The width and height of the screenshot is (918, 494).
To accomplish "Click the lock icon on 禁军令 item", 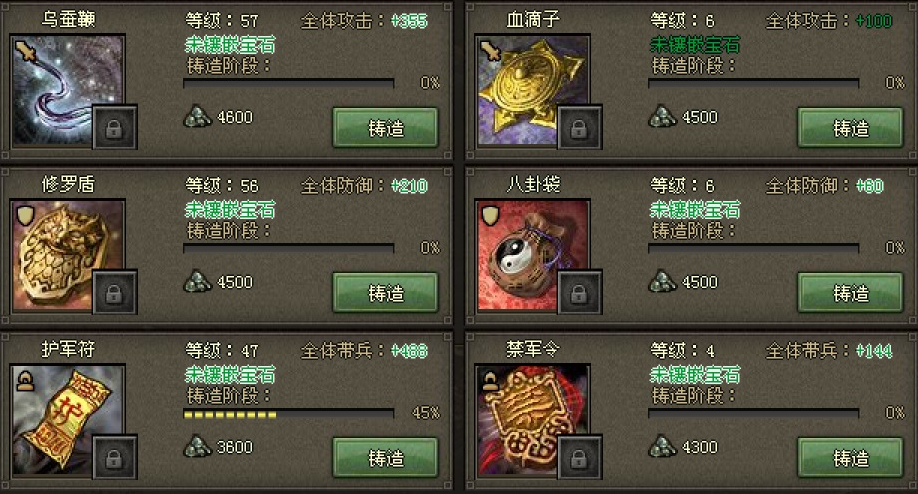I will 579,457.
